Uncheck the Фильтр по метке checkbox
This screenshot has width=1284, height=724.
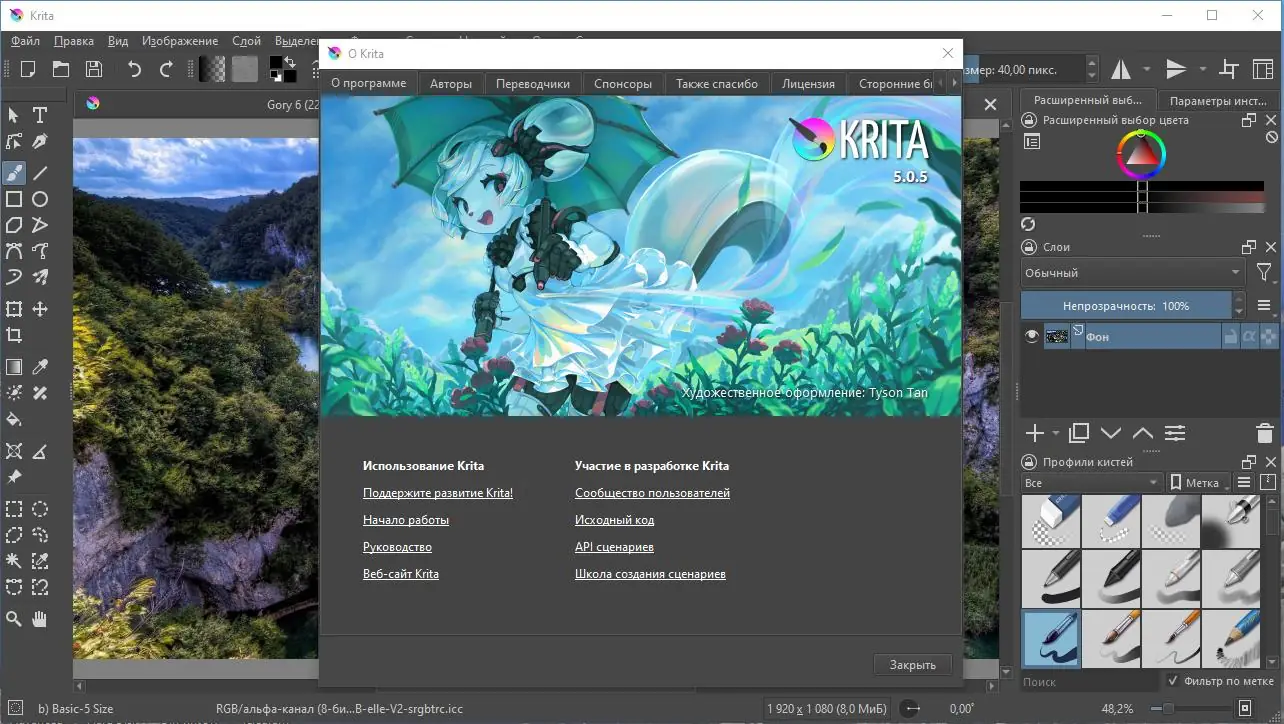(x=1173, y=681)
